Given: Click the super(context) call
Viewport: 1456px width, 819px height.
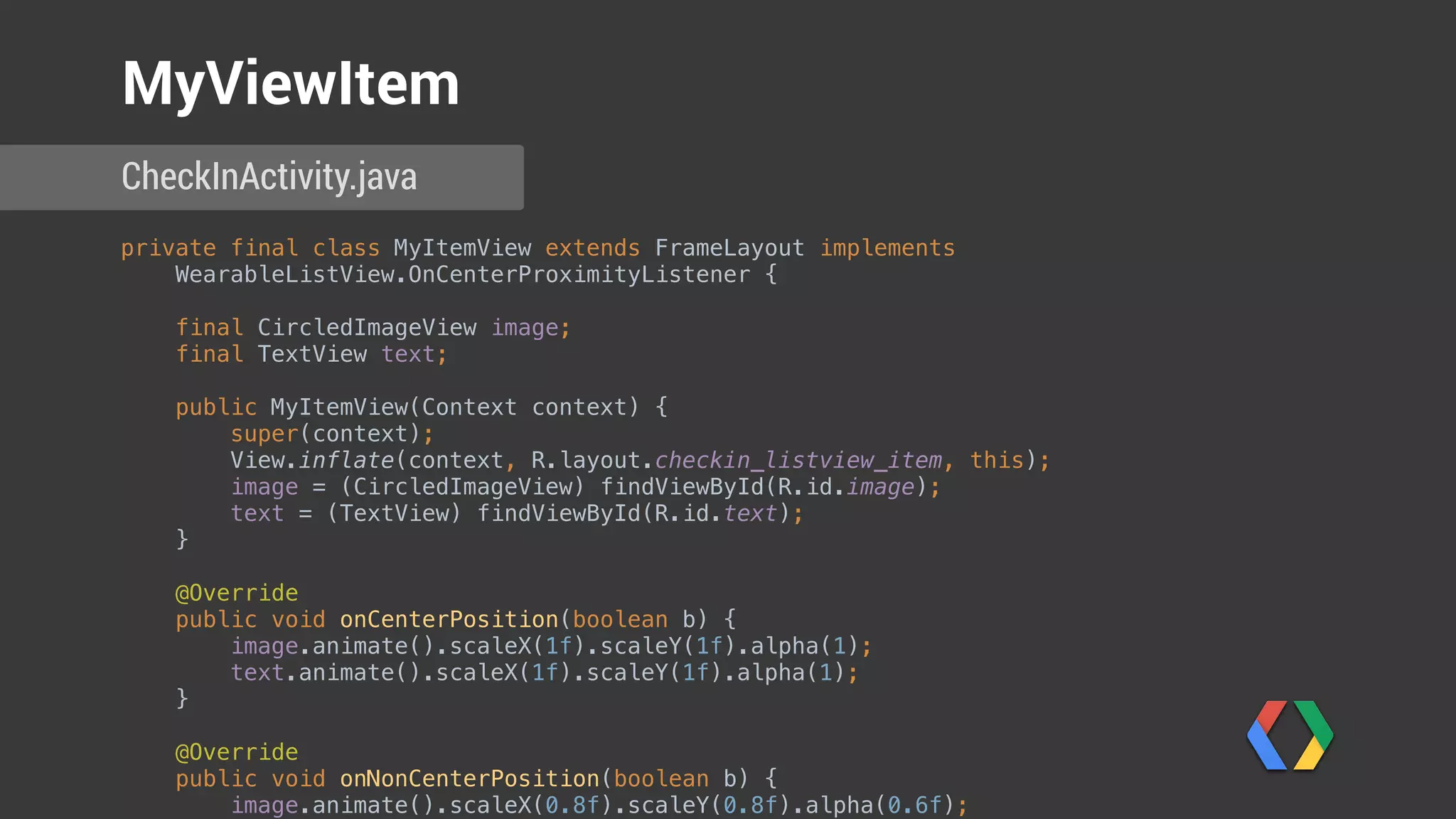Looking at the screenshot, I should click(x=331, y=434).
